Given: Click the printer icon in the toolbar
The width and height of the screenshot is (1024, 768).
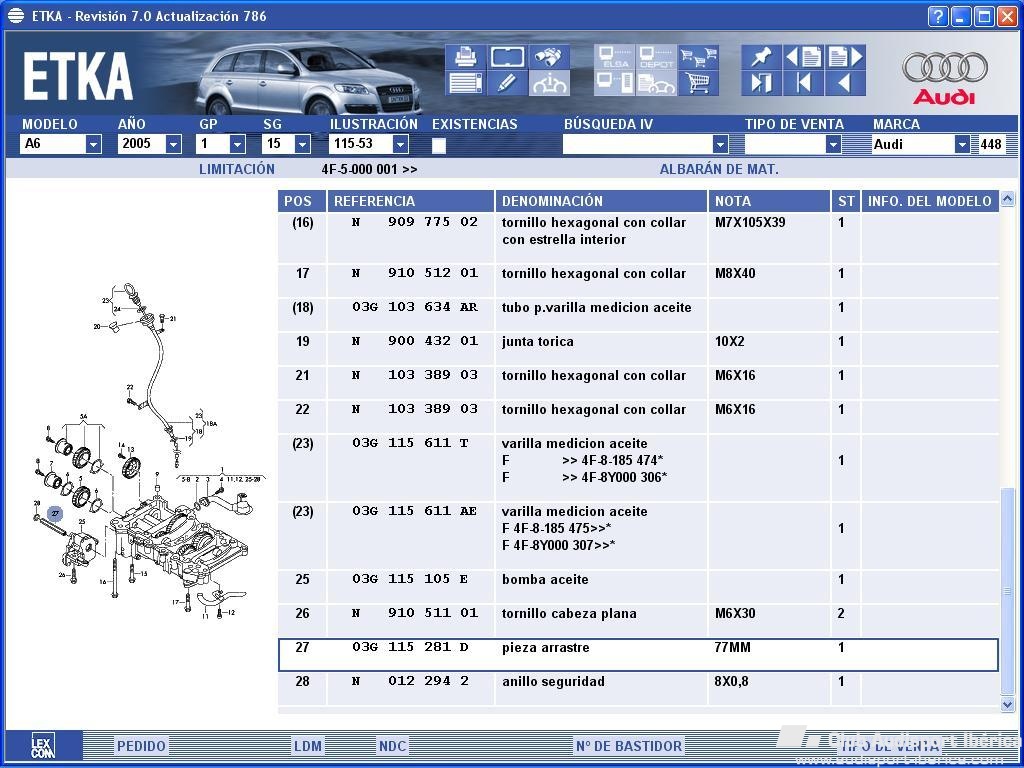Looking at the screenshot, I should (465, 57).
